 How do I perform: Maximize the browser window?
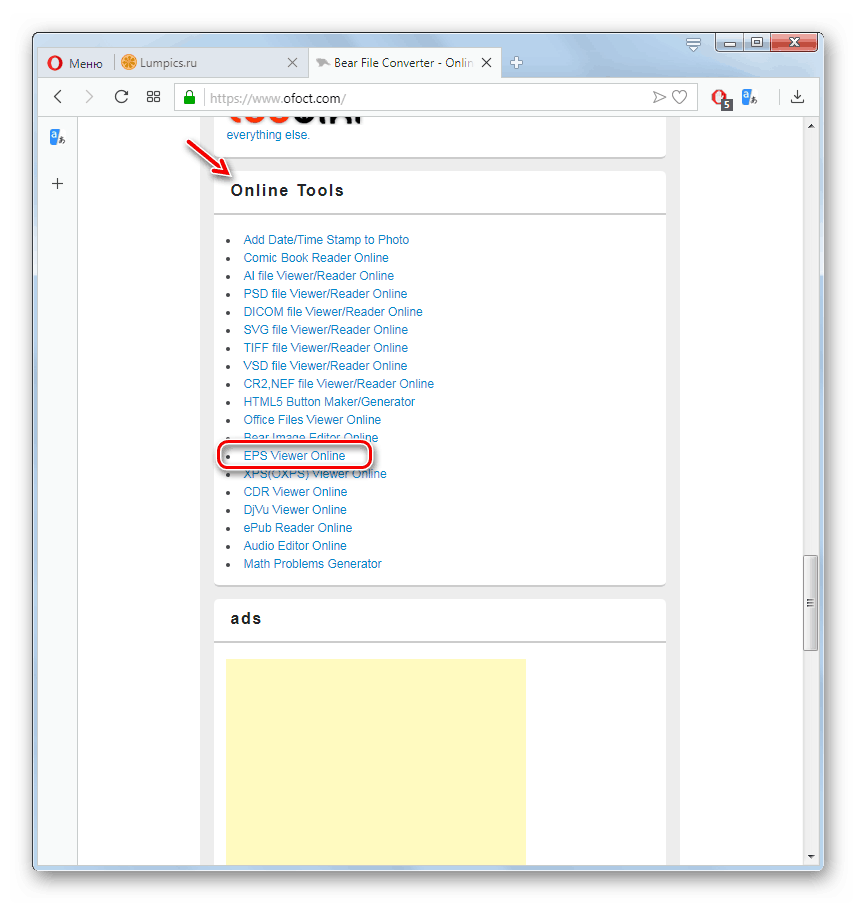[757, 43]
